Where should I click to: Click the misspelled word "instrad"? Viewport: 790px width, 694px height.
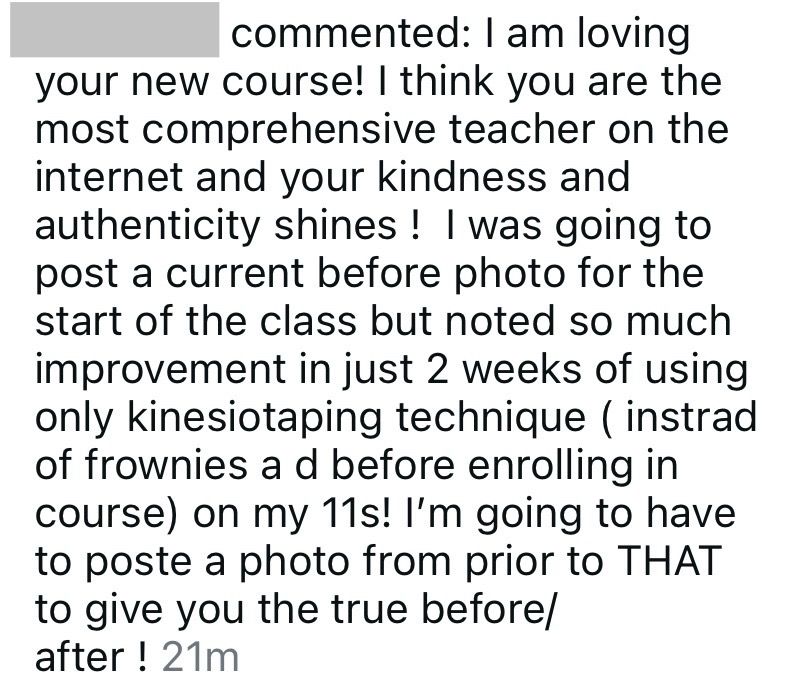click(691, 417)
